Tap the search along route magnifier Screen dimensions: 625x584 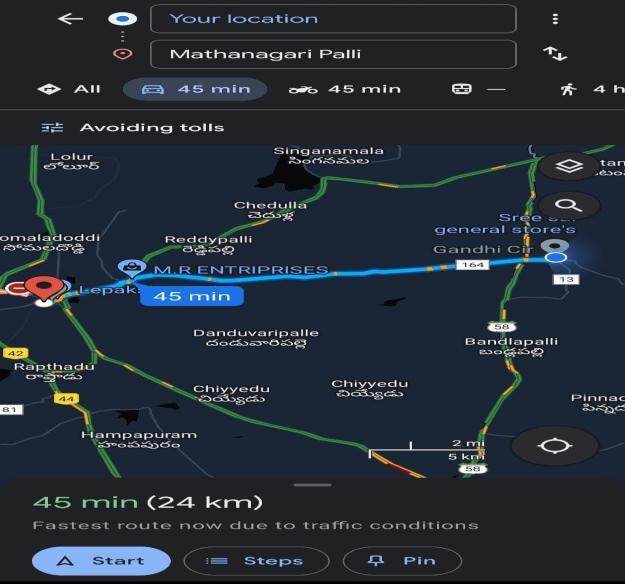(569, 205)
